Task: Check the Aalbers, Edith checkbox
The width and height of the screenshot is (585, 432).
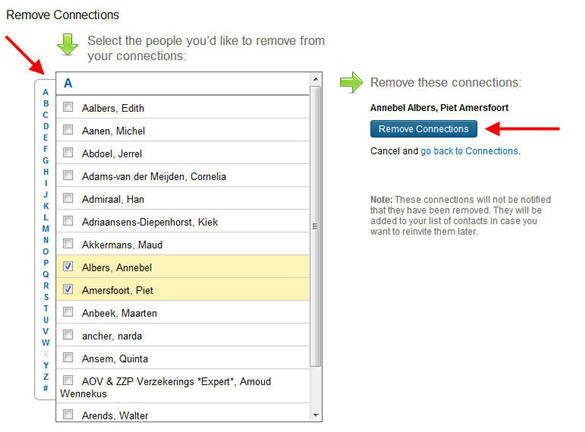Action: (x=68, y=107)
